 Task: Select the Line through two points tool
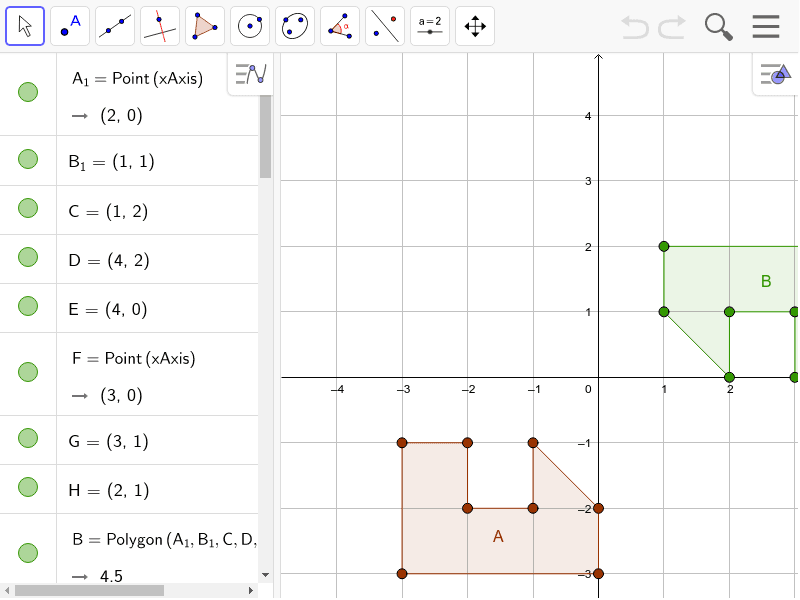pos(115,26)
